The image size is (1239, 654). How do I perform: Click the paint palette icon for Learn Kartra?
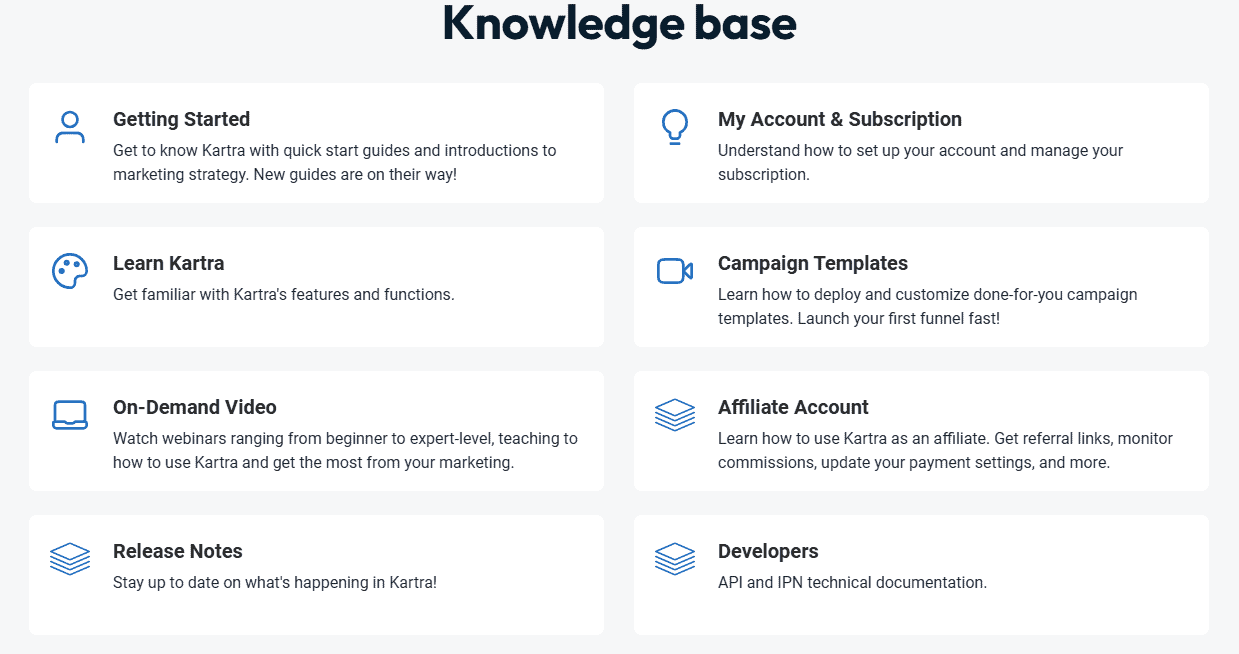click(70, 271)
